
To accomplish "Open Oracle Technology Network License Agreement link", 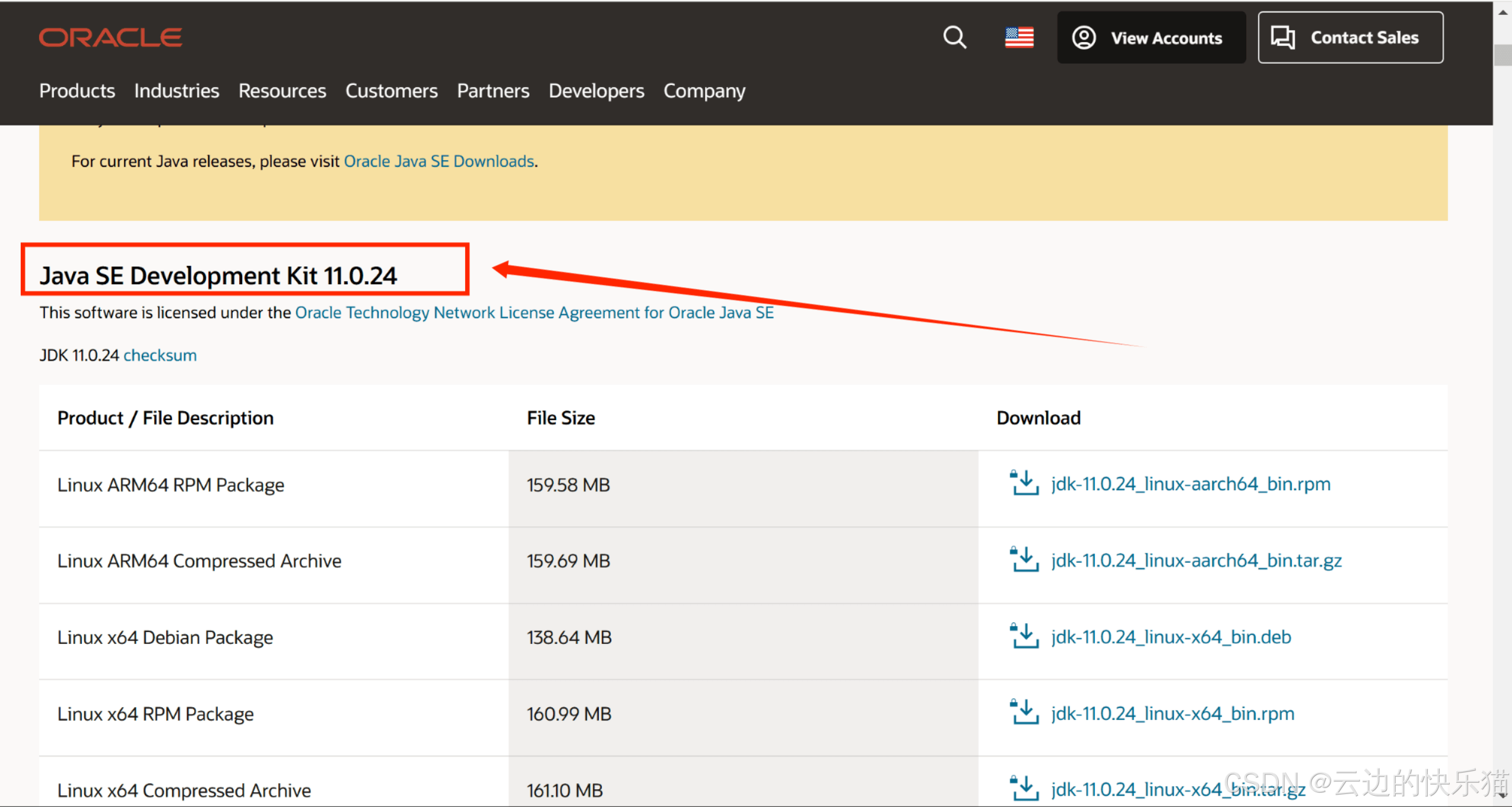I will (x=534, y=313).
